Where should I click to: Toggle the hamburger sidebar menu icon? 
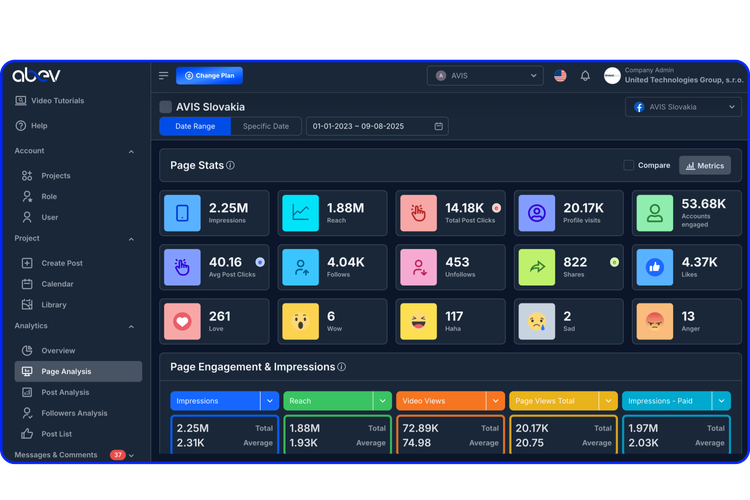click(164, 76)
